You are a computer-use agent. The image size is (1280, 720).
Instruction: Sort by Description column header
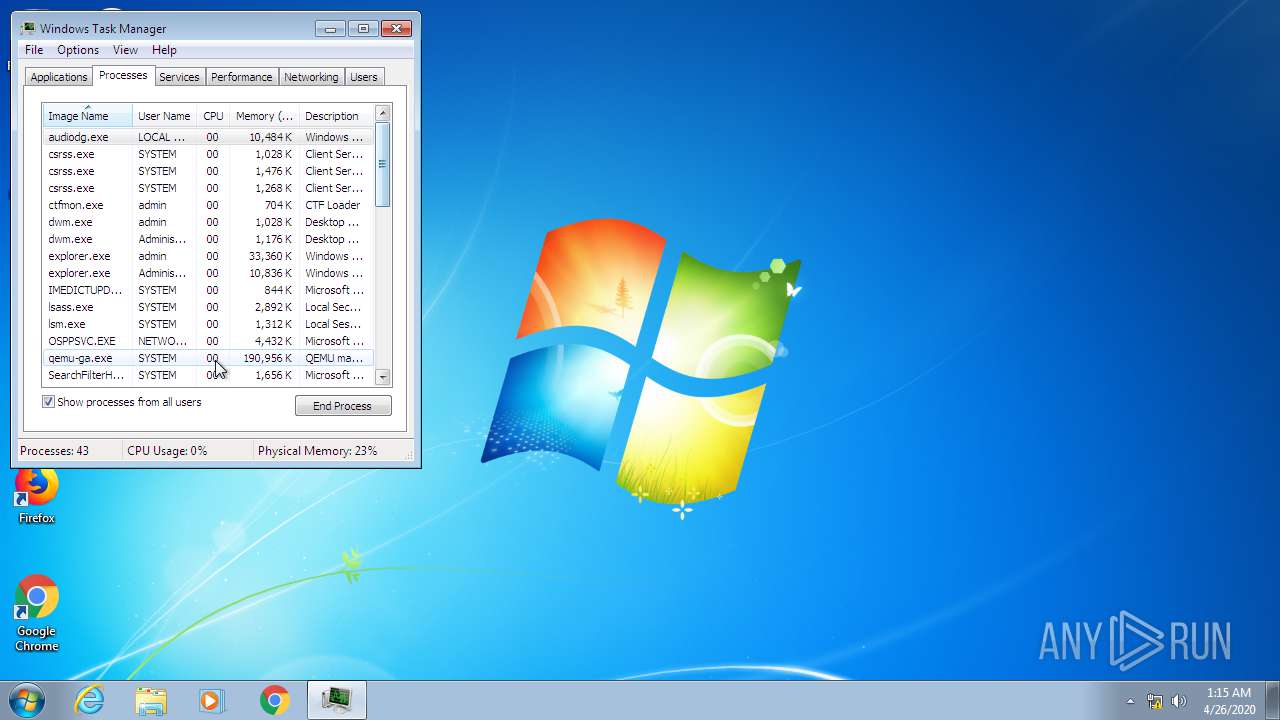(x=336, y=116)
